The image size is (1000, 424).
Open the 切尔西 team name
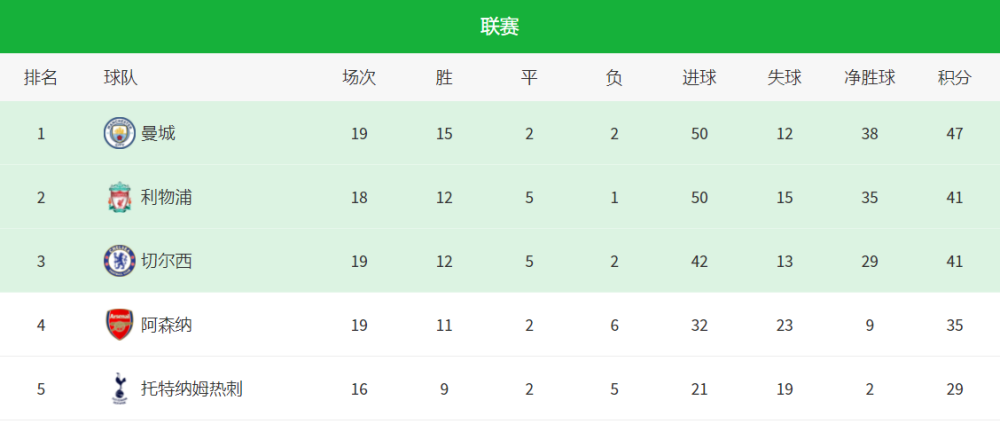pos(166,261)
